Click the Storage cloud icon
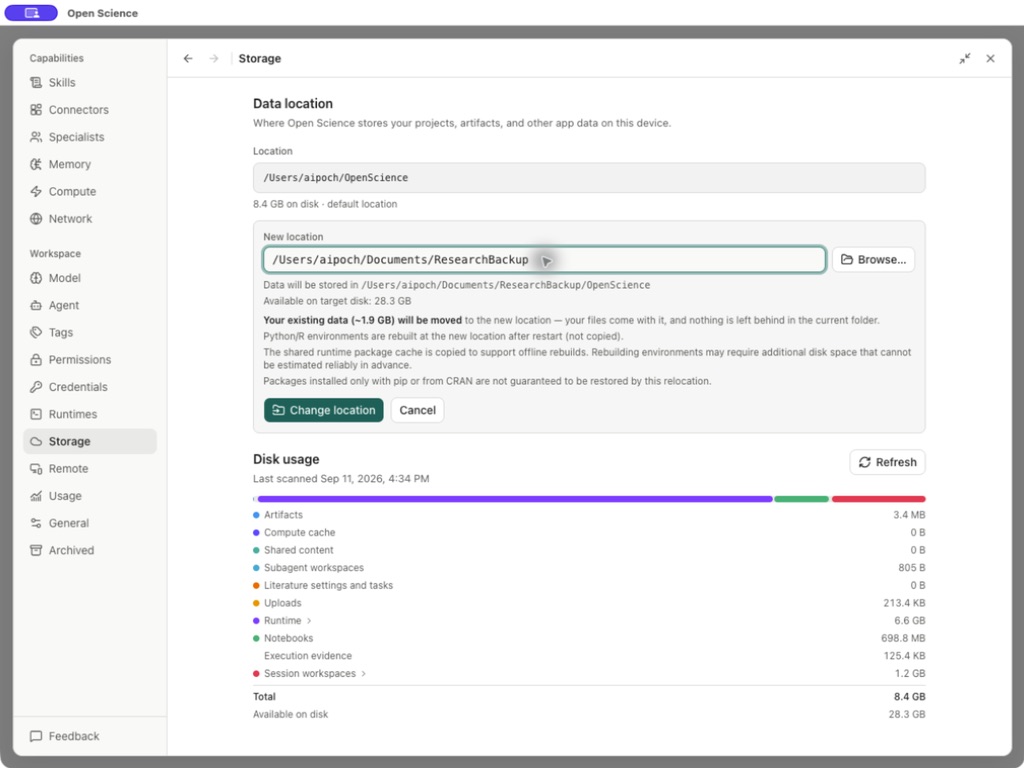The height and width of the screenshot is (768, 1024). click(36, 441)
